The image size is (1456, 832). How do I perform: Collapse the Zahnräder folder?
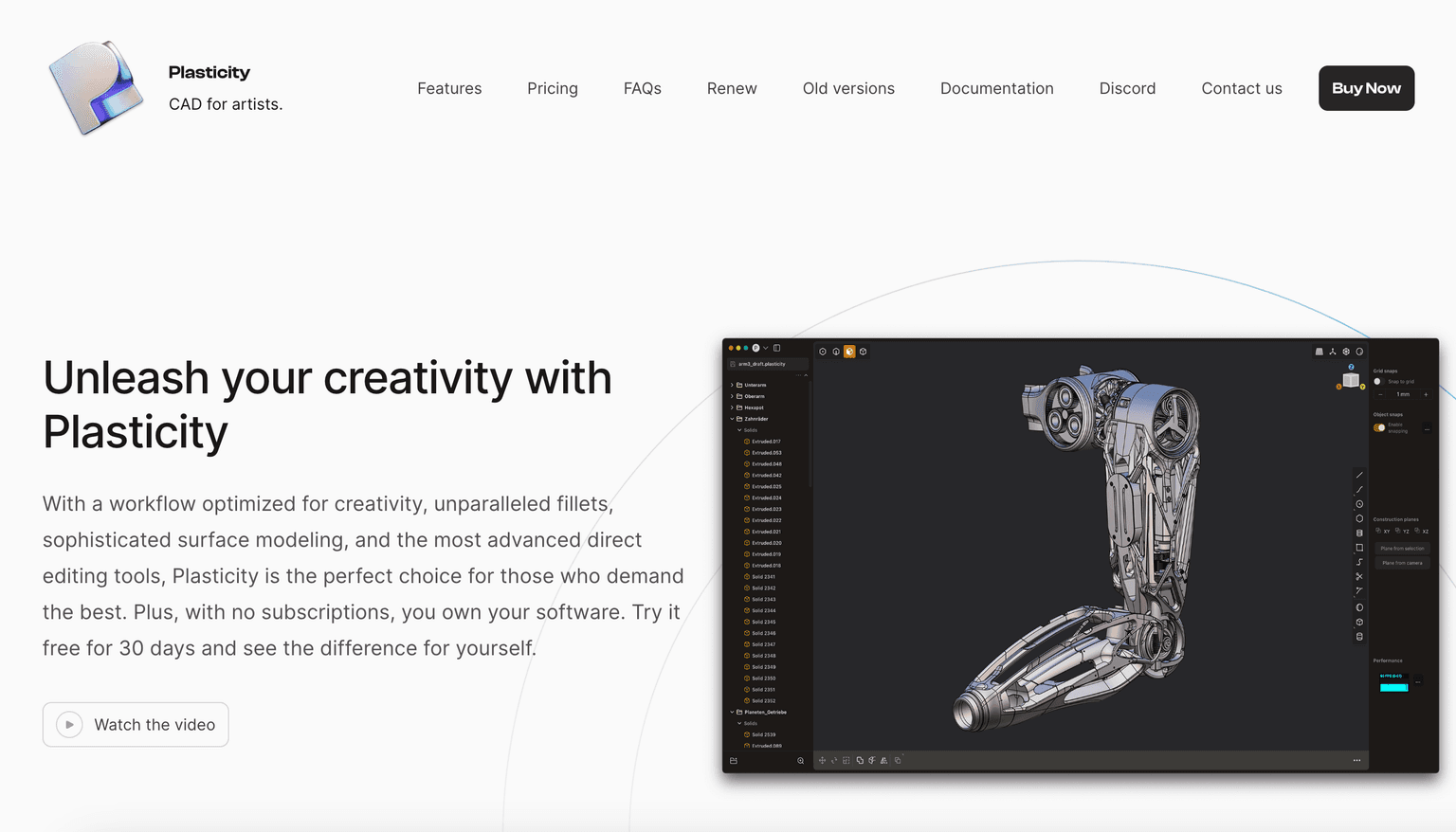(732, 419)
